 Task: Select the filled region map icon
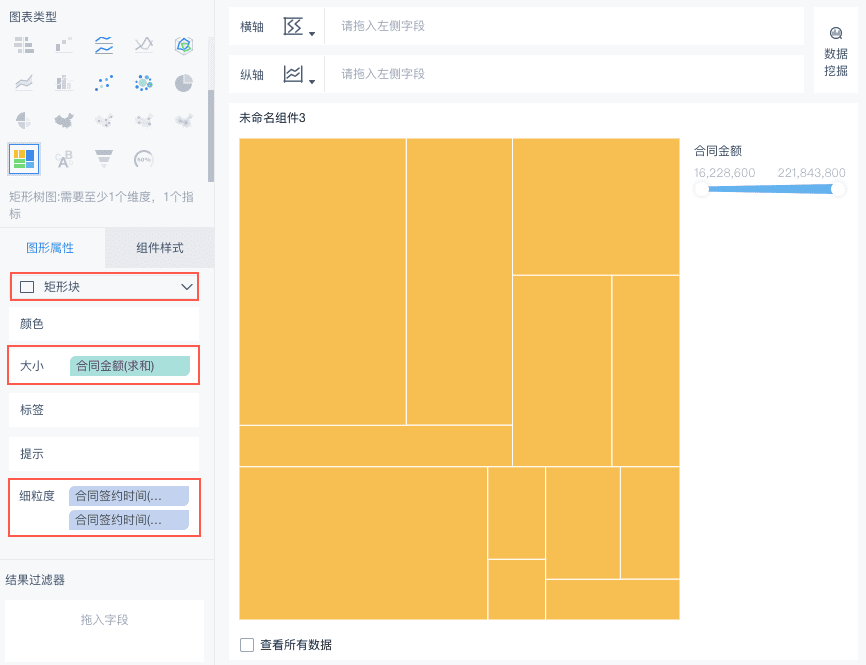[x=64, y=120]
